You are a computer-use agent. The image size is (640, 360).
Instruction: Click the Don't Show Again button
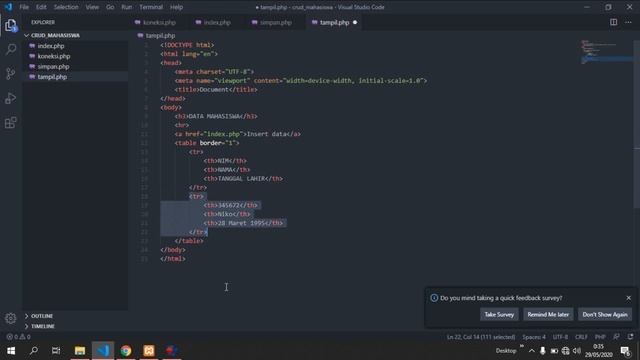tap(605, 314)
